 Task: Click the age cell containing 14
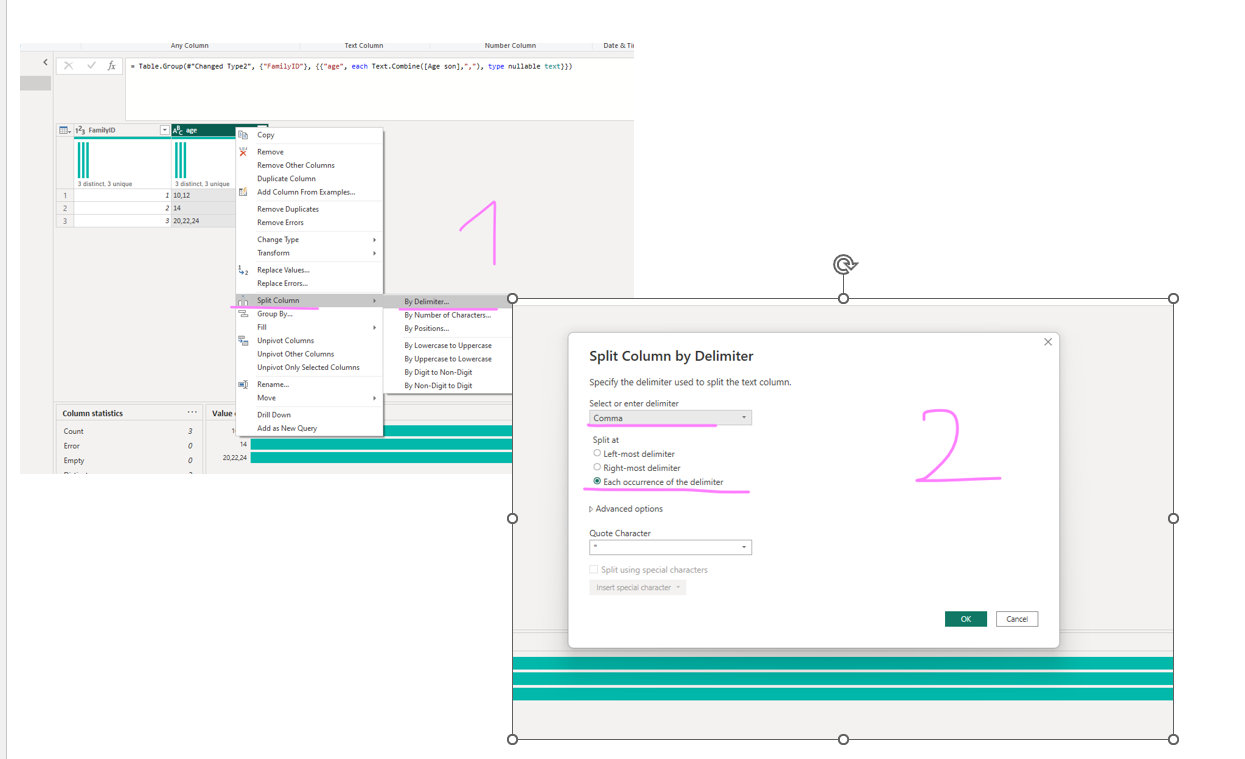(x=203, y=208)
